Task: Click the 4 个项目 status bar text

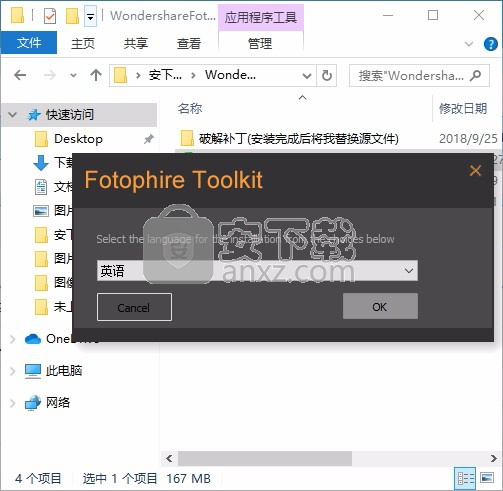Action: (38, 479)
